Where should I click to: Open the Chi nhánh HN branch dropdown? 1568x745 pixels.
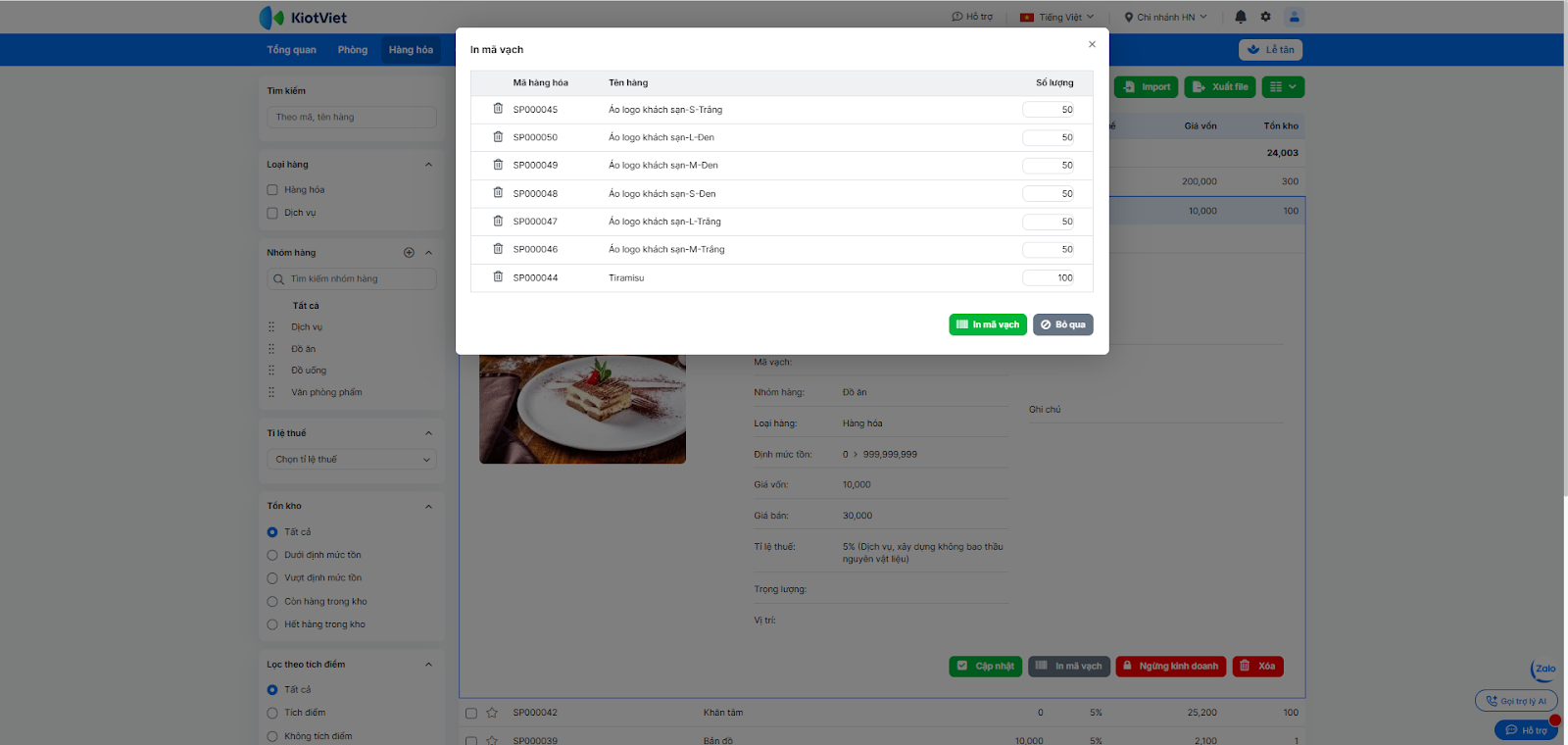point(1165,17)
